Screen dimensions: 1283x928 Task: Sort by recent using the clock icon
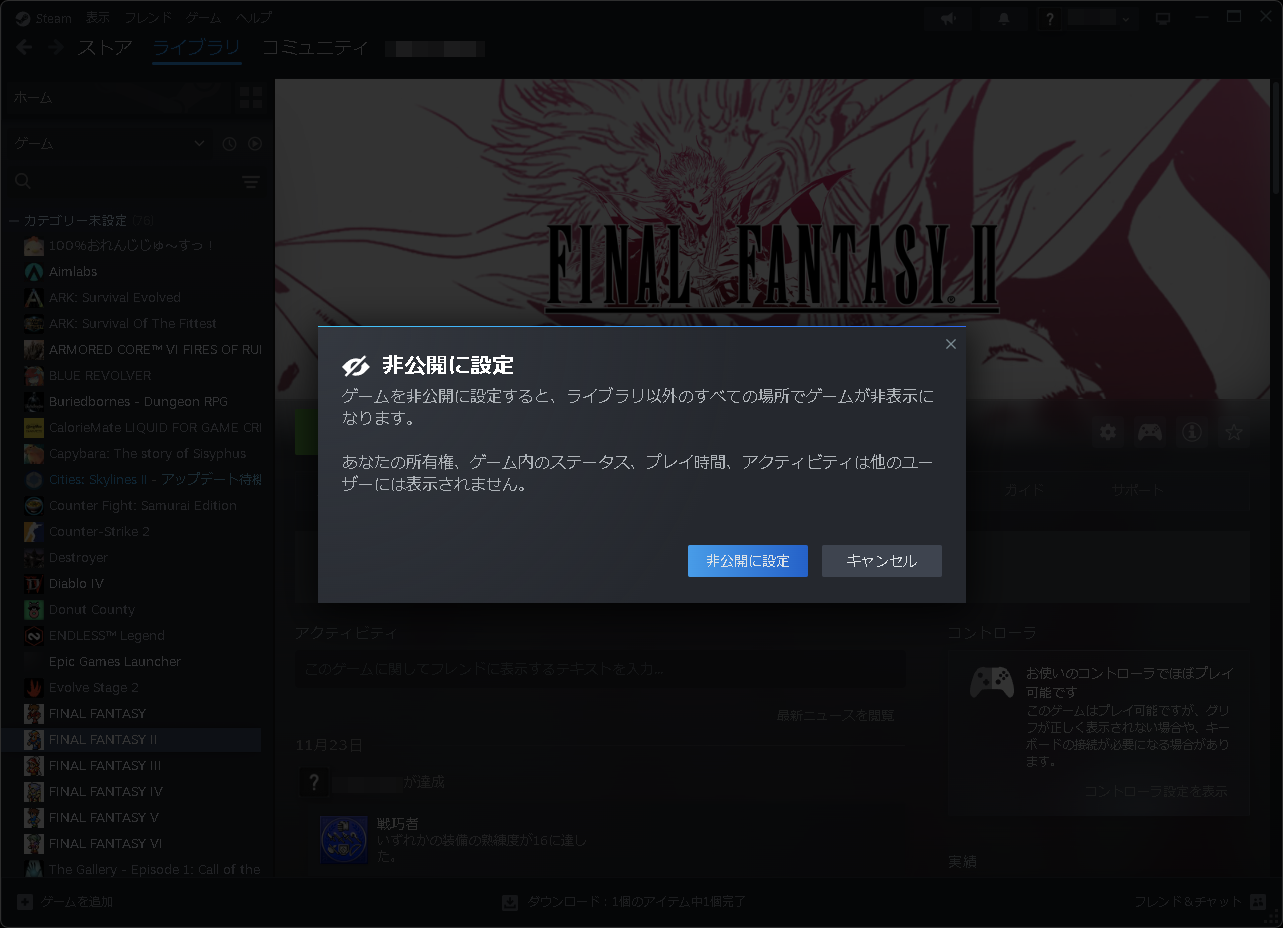pos(229,144)
